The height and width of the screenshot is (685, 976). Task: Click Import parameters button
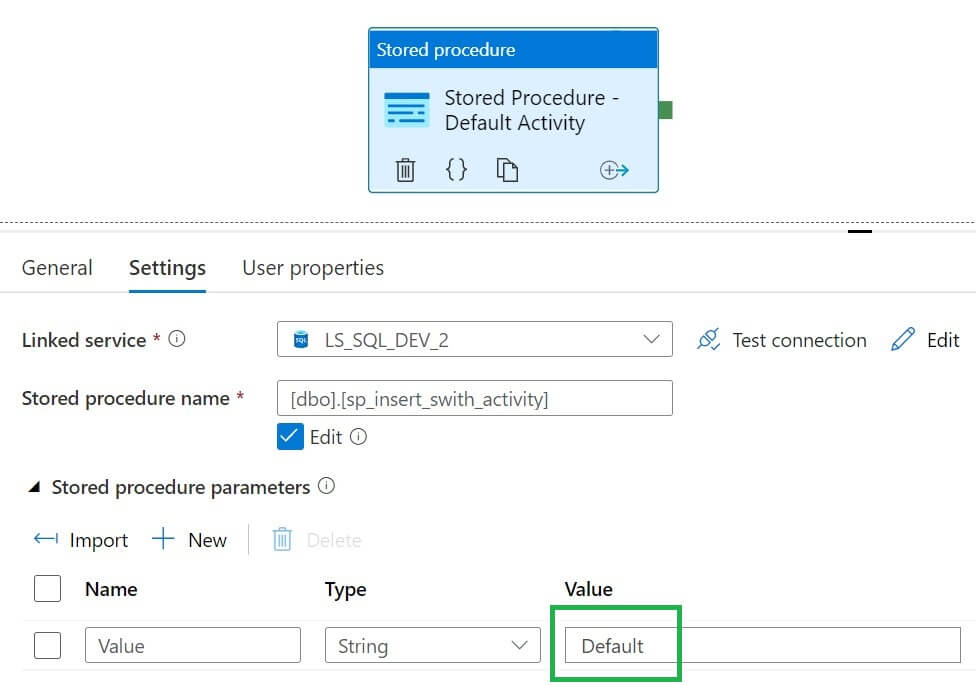(81, 540)
